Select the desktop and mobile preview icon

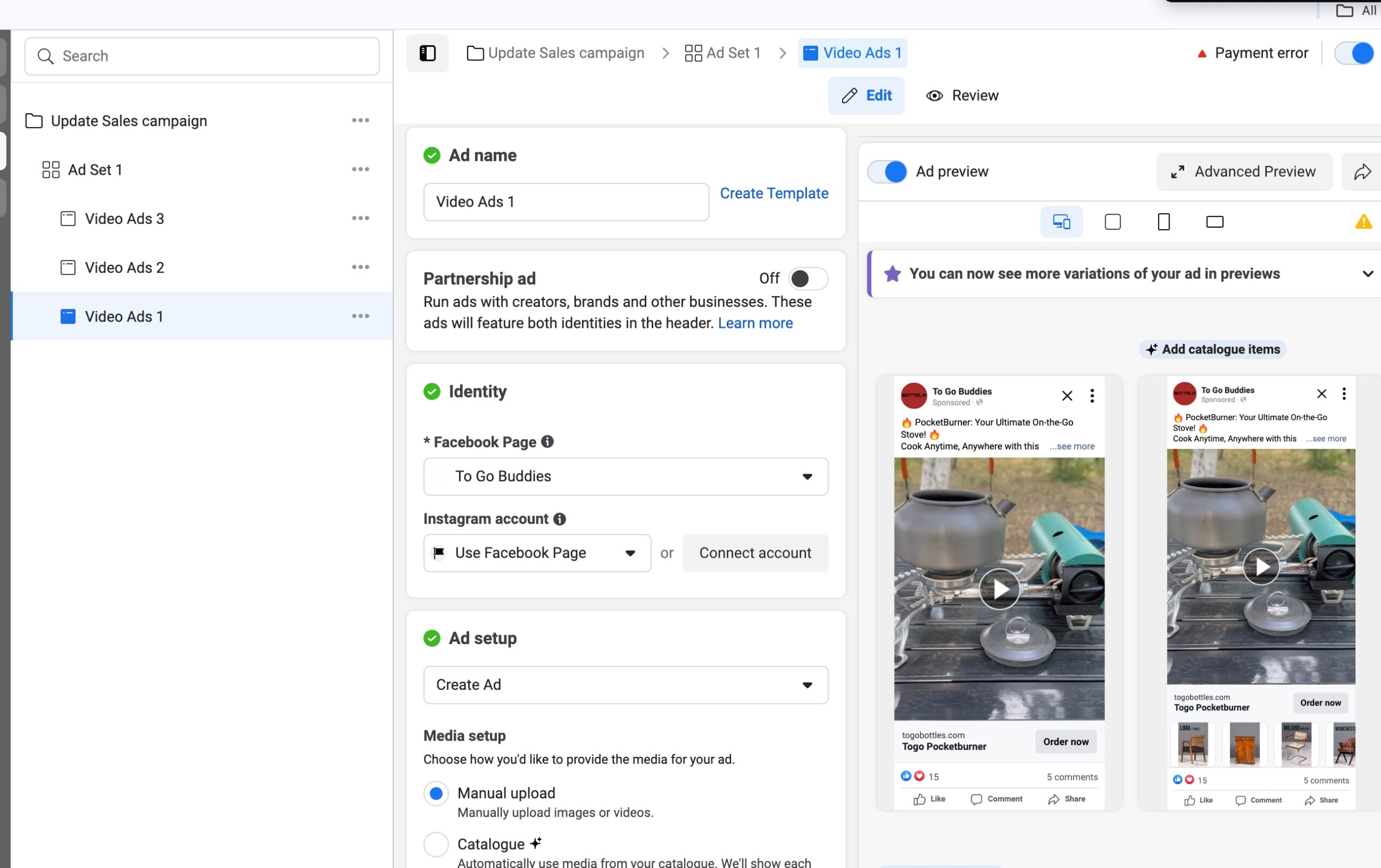point(1061,221)
